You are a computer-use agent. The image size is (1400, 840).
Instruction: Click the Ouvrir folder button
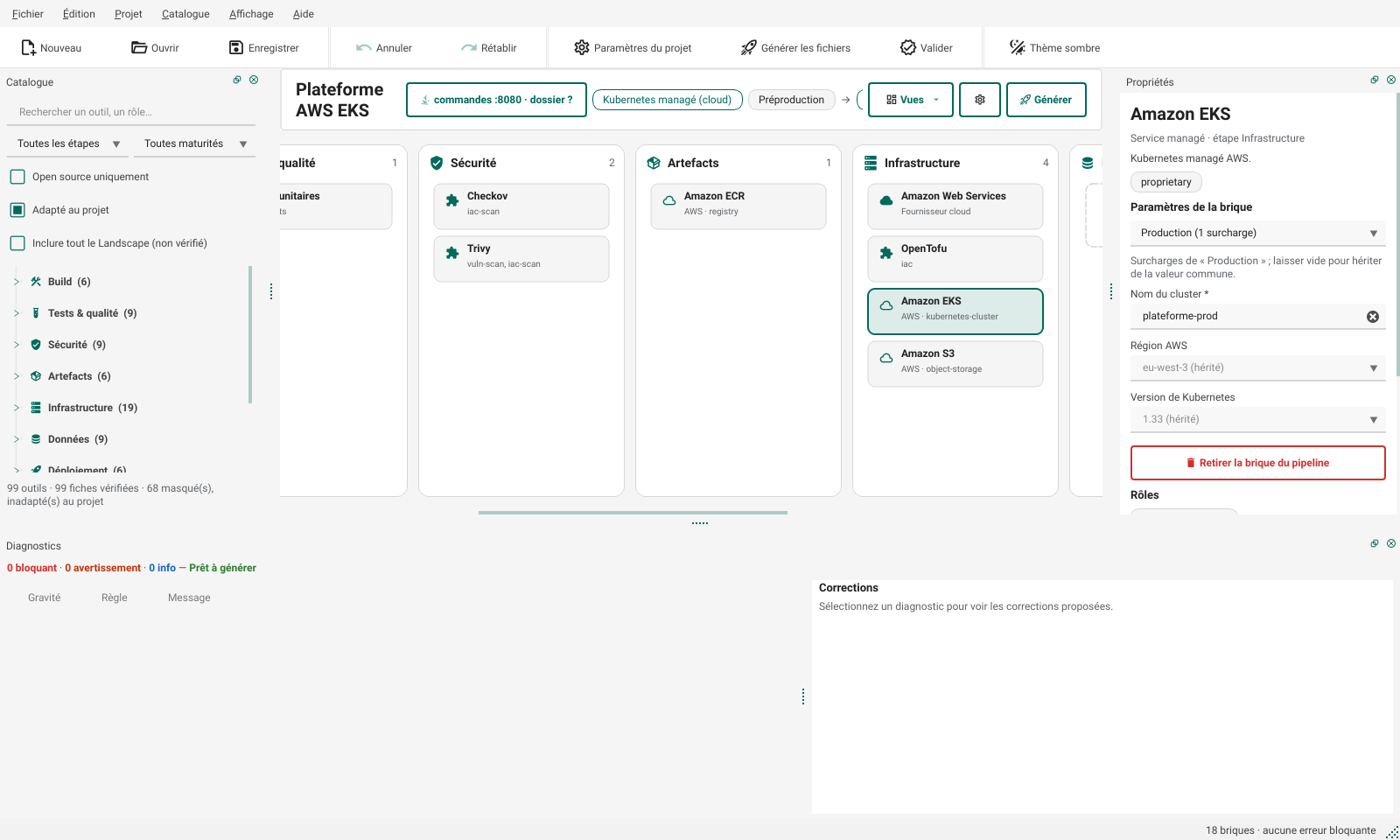tap(155, 48)
